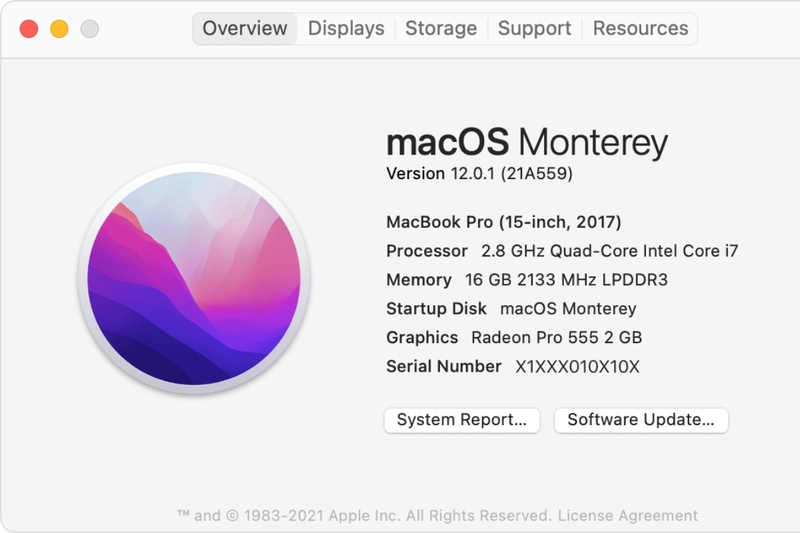Click the Graphics label
Image resolution: width=800 pixels, height=533 pixels.
pos(422,338)
